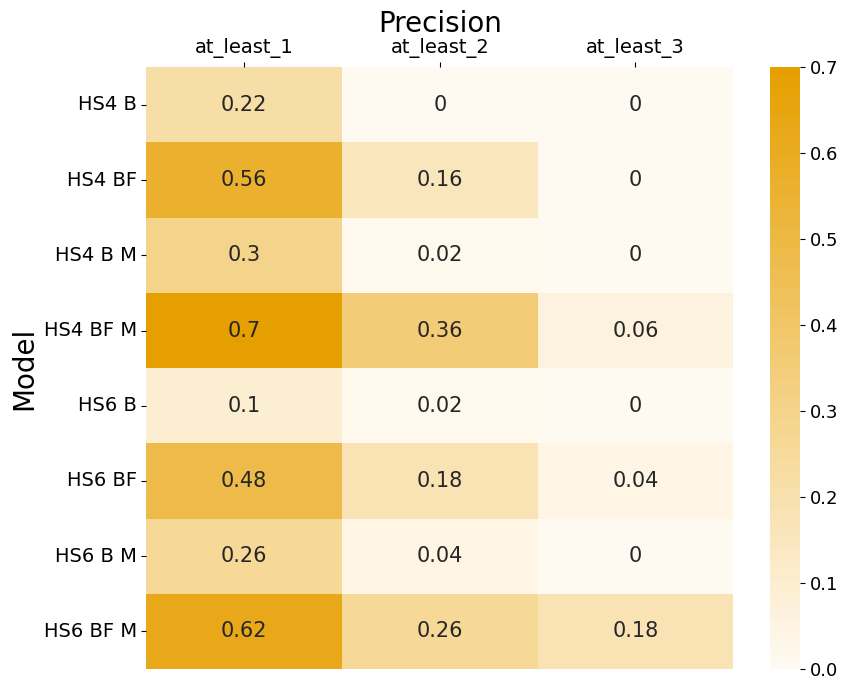Click the at_least_2 column label
The height and width of the screenshot is (690, 848).
(x=439, y=47)
